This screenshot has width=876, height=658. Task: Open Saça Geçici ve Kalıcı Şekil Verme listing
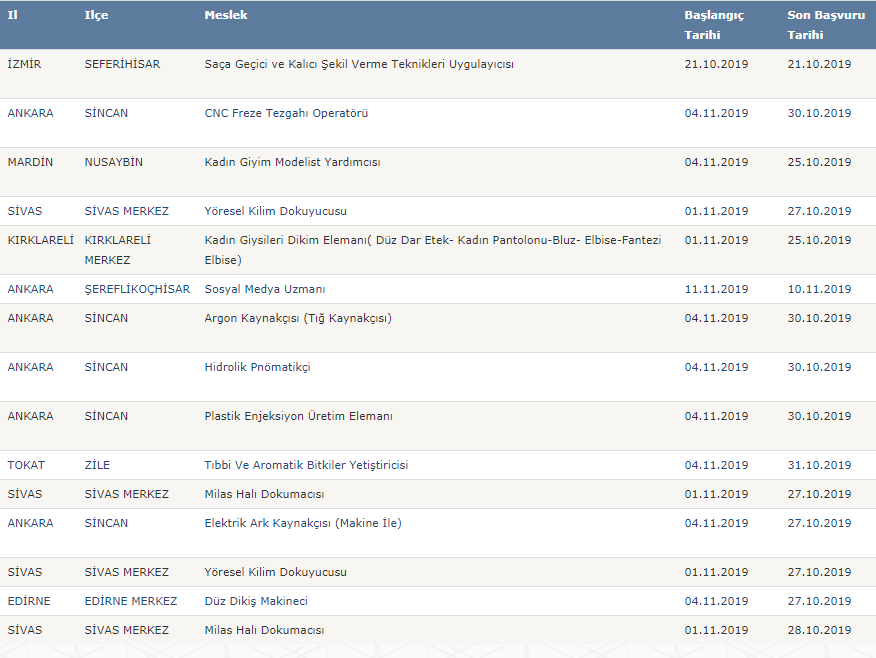(x=359, y=64)
